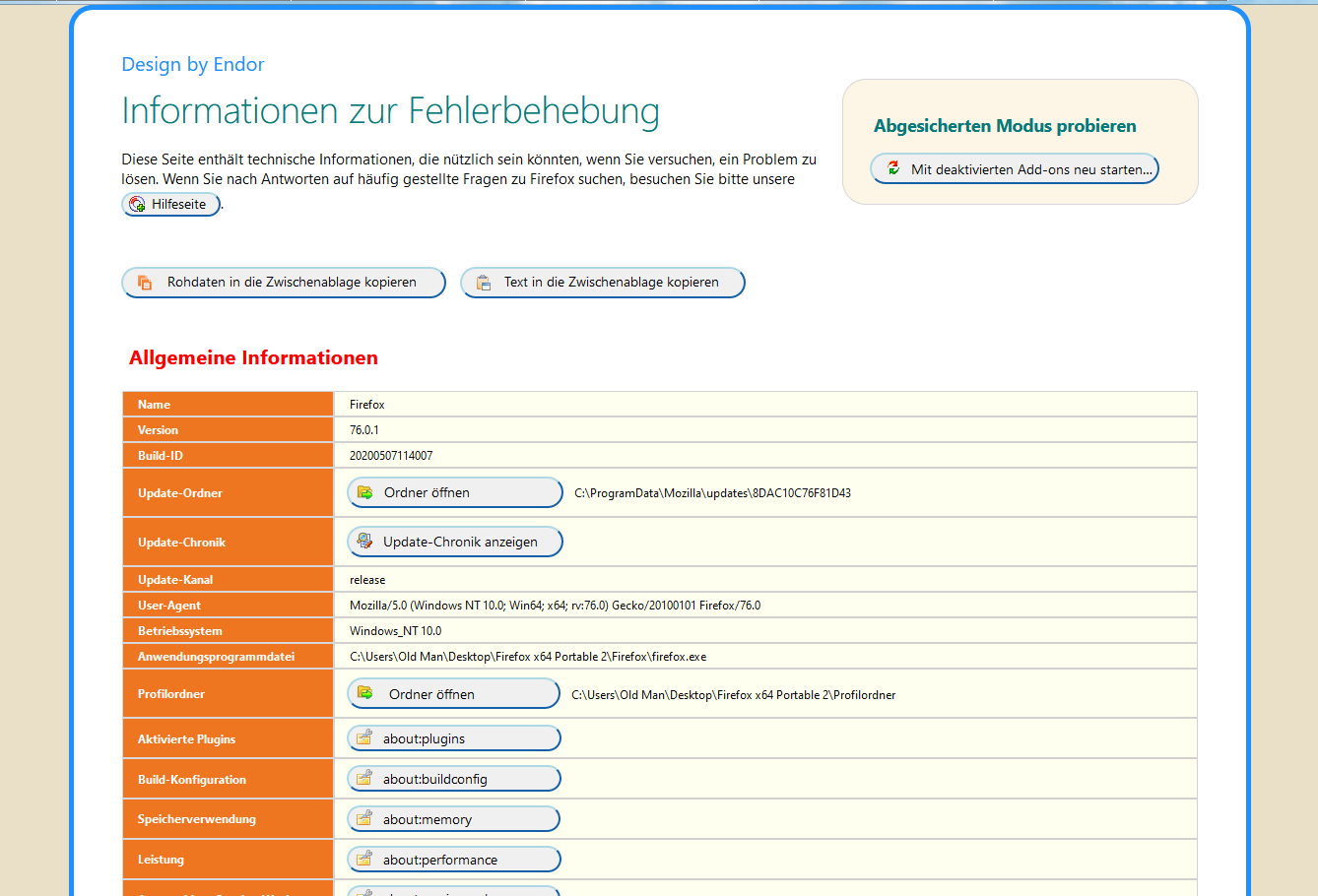Click the Update-Chronik history icon

pyautogui.click(x=364, y=542)
